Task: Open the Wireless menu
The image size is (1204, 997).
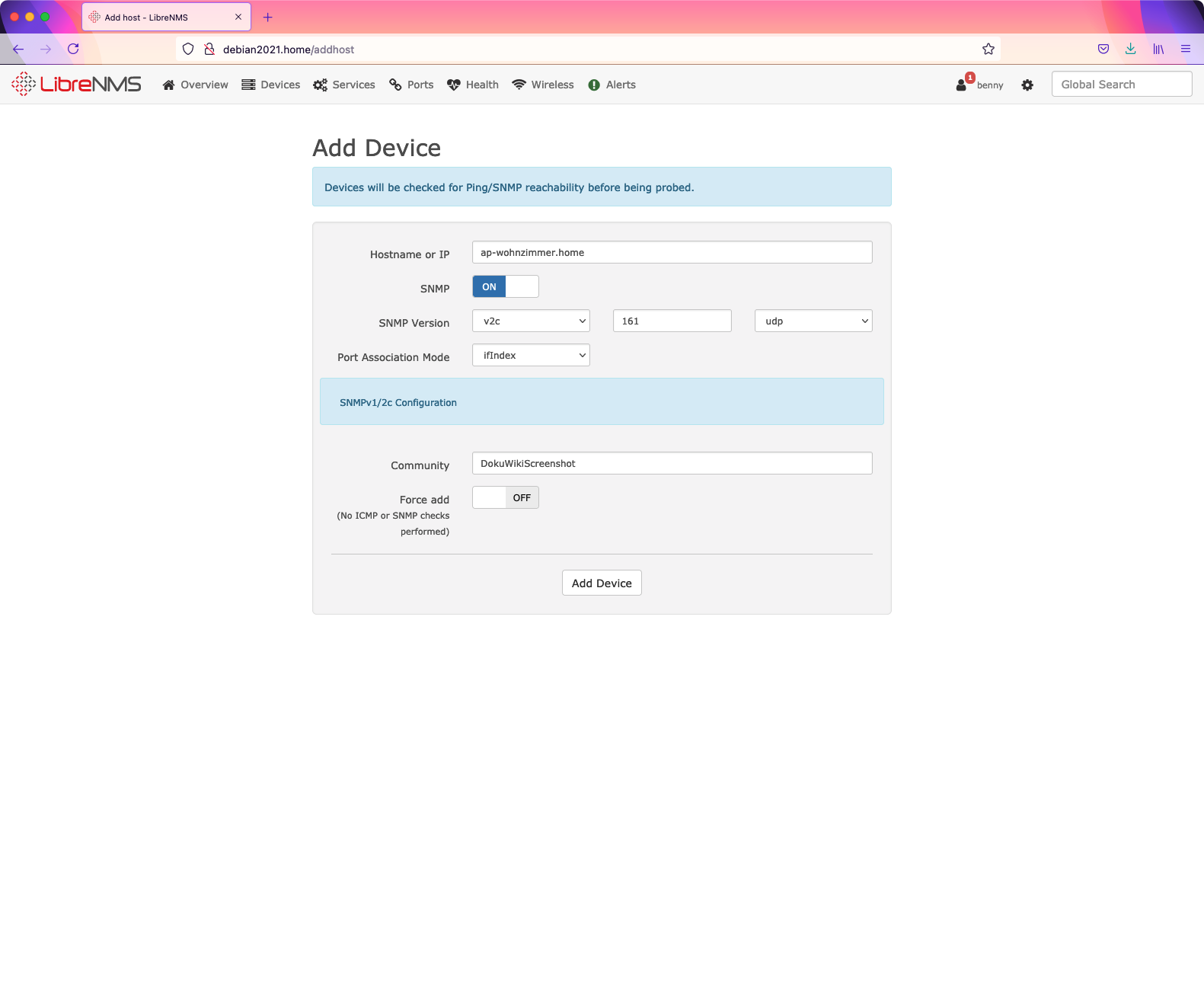Action: (x=543, y=85)
